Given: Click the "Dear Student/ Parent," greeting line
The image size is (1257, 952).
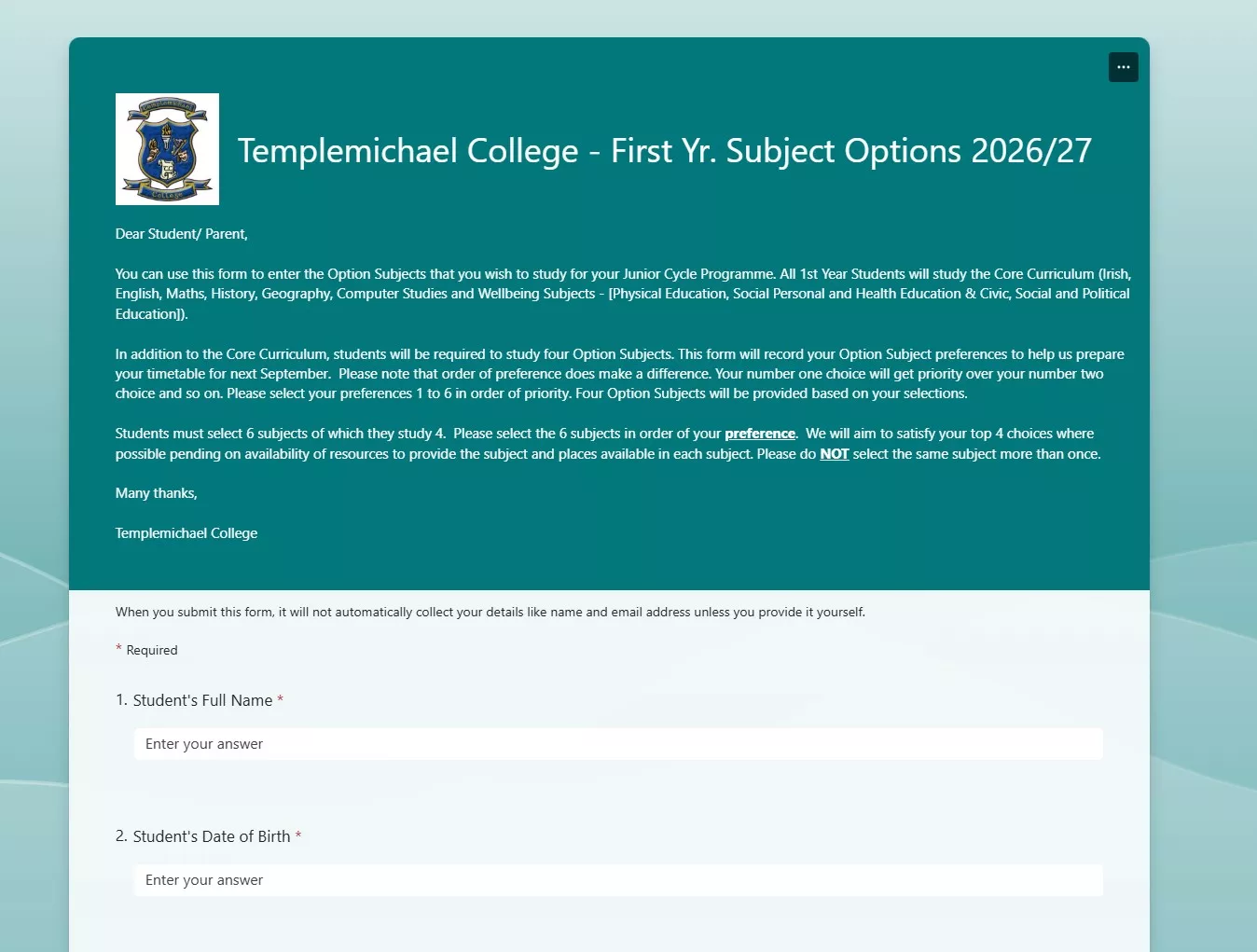Looking at the screenshot, I should [x=181, y=234].
